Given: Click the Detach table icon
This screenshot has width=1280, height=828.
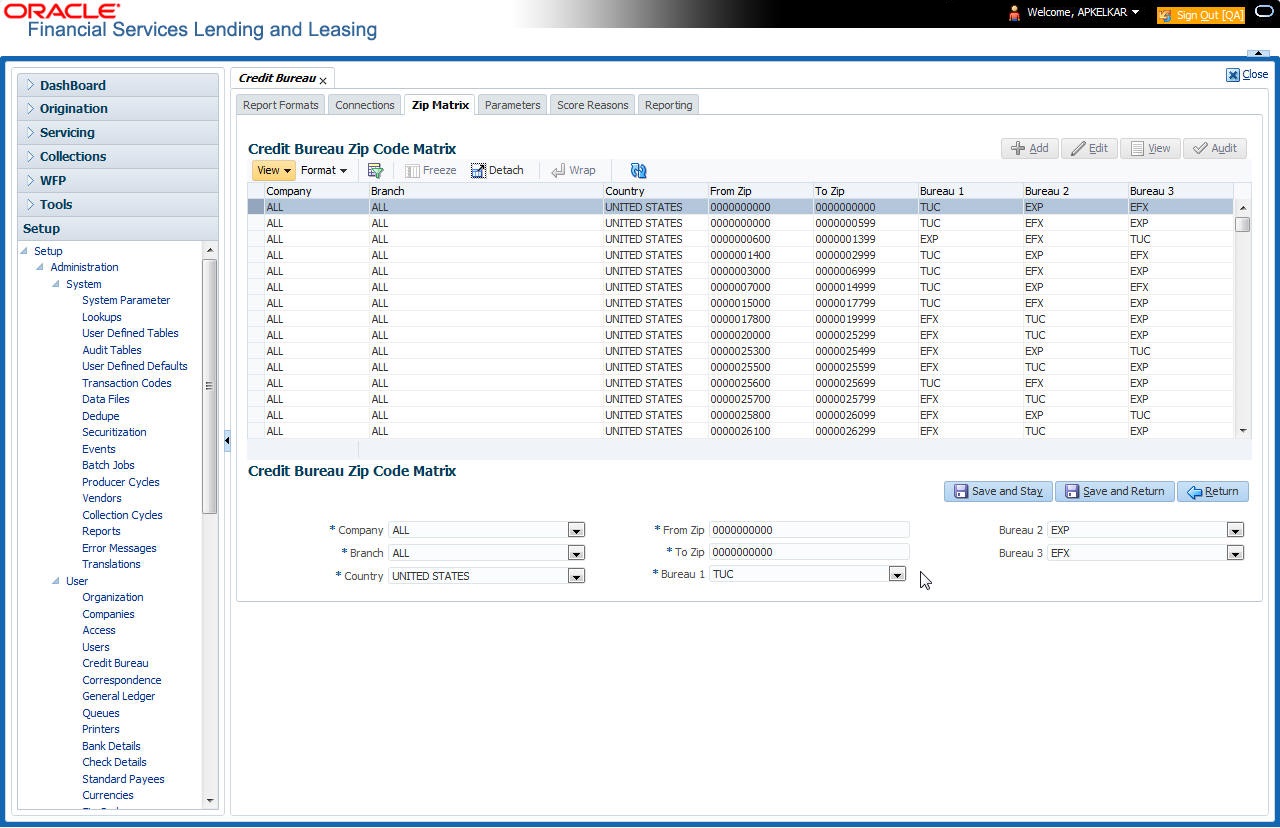Looking at the screenshot, I should pyautogui.click(x=497, y=171).
